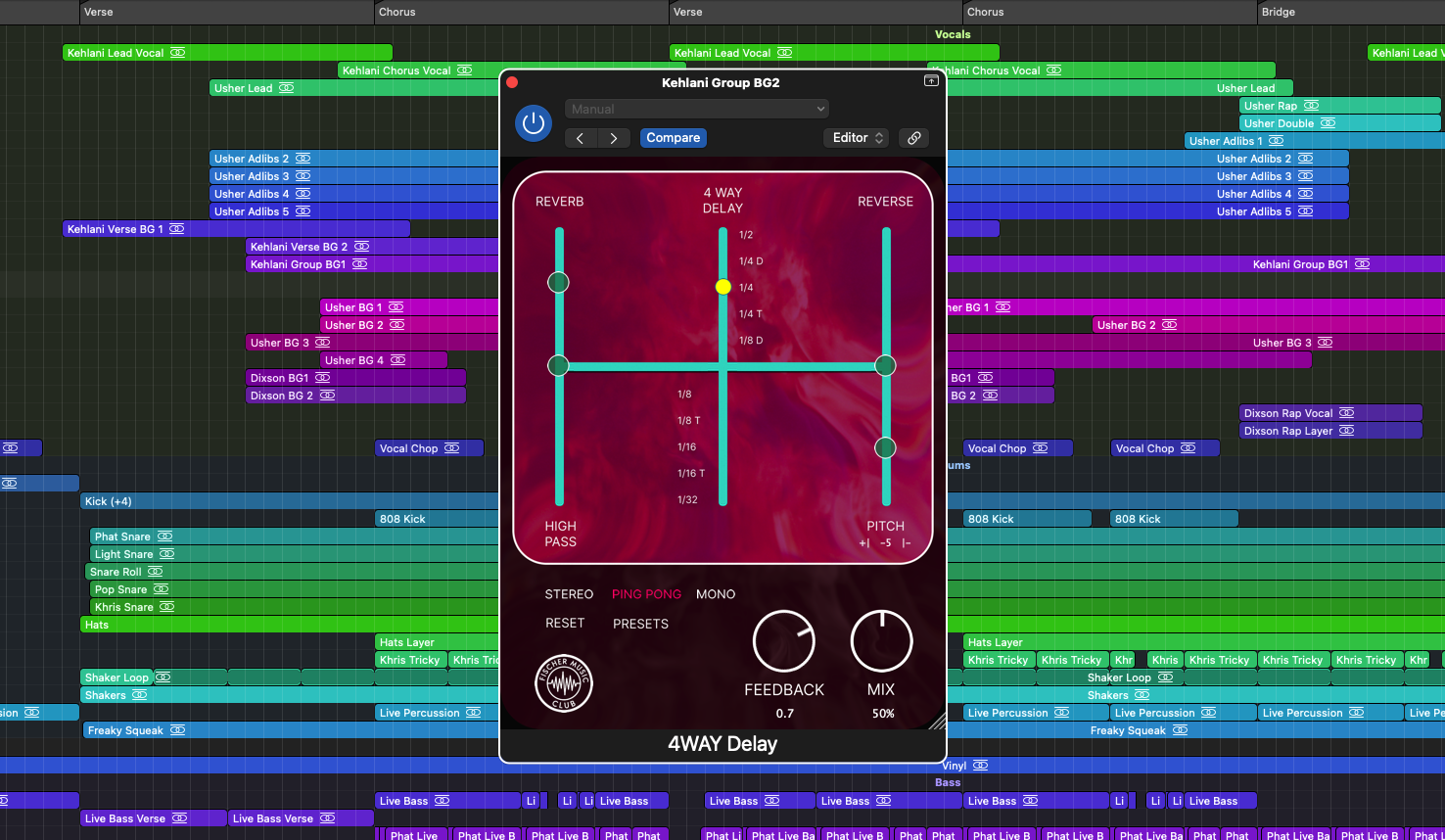This screenshot has width=1445, height=840.
Task: Open the PRESETS menu
Action: point(641,624)
